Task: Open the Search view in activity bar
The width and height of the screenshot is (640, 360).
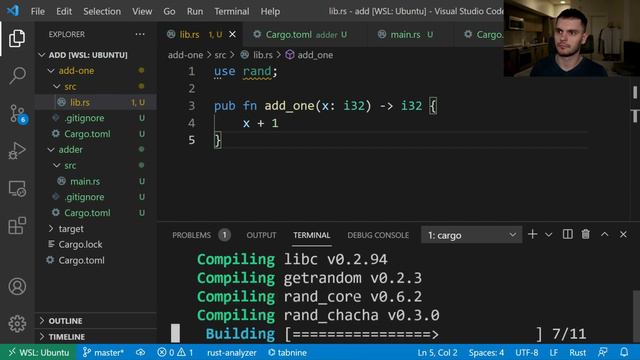Action: [x=17, y=76]
